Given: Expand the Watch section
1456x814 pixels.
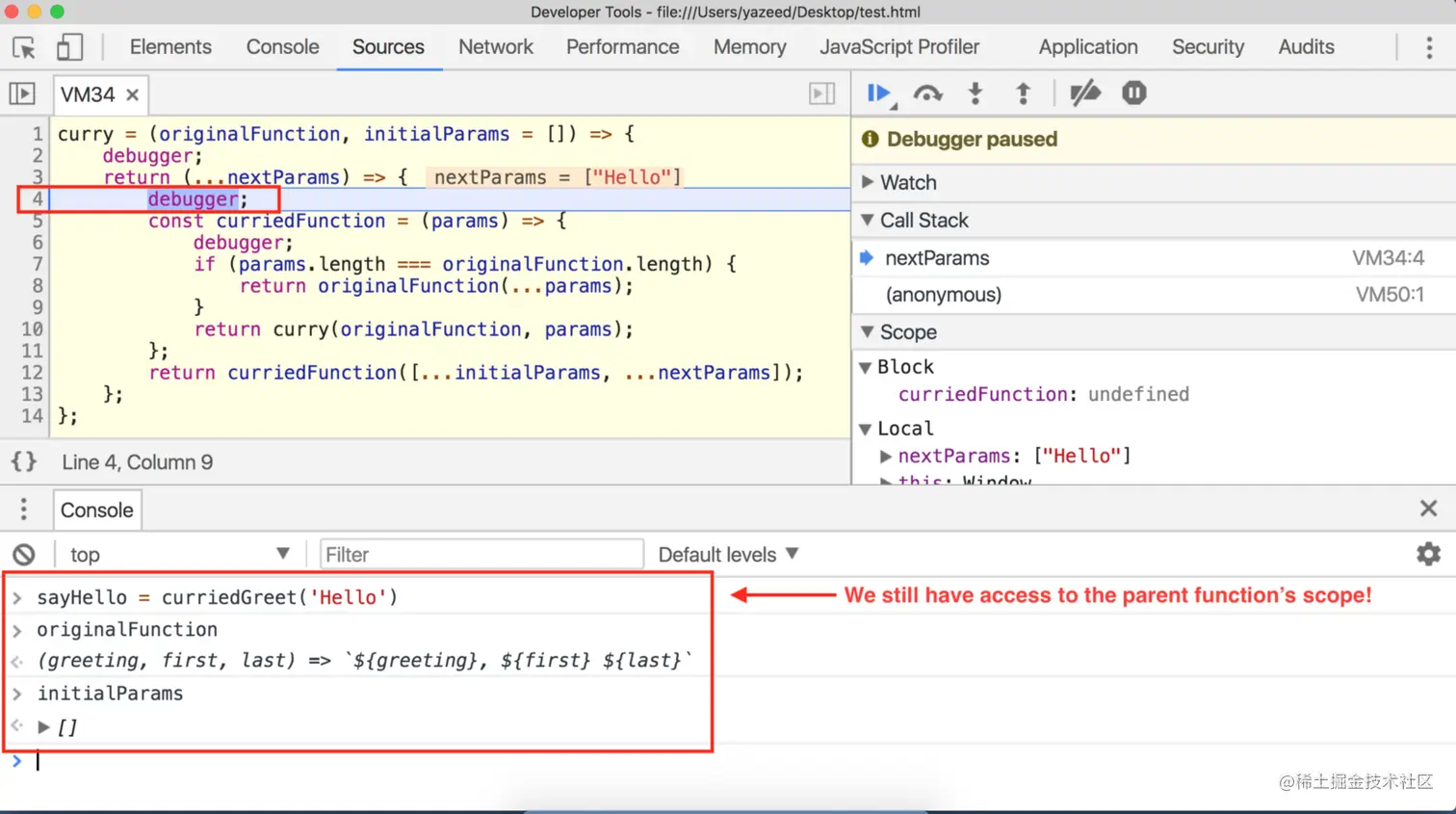Looking at the screenshot, I should pyautogui.click(x=868, y=182).
